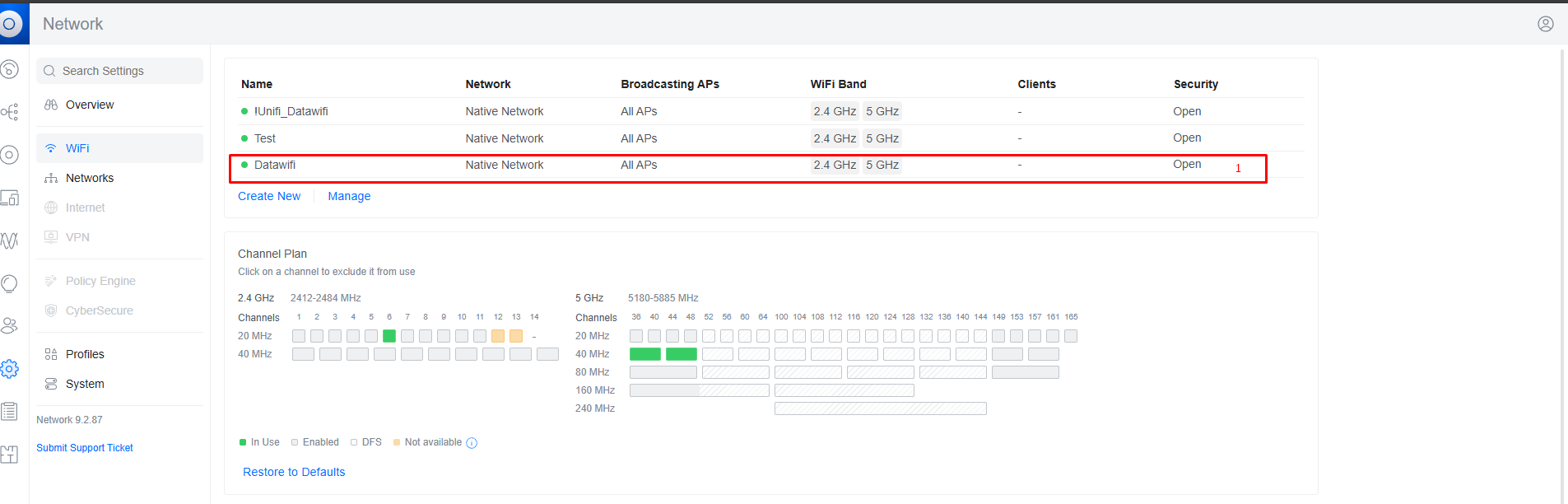
Task: Toggle 5 GHz 20 MHz channel 36
Action: (x=636, y=336)
